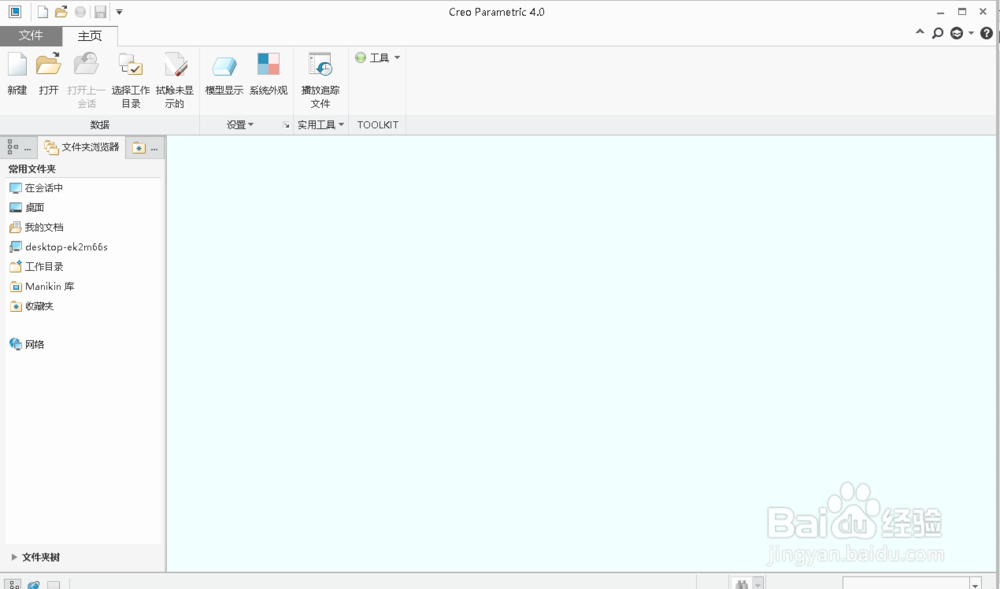The height and width of the screenshot is (589, 1000).
Task: Select the desktop-ek2m66s computer entry
Action: click(x=58, y=247)
